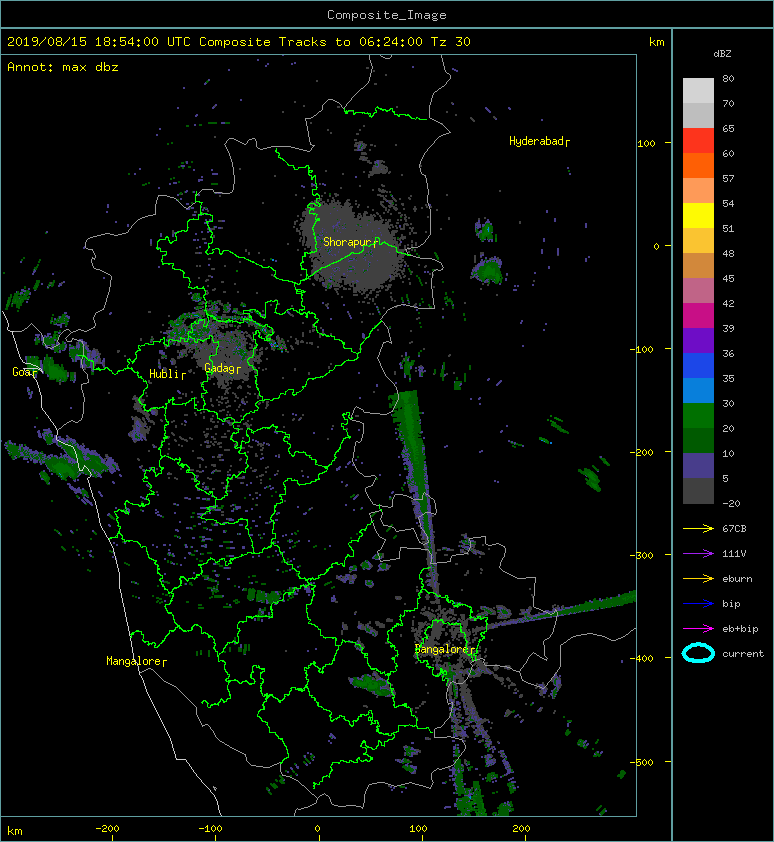Click the magenta eb+bip arrow legend icon
The image size is (774, 842).
698,629
